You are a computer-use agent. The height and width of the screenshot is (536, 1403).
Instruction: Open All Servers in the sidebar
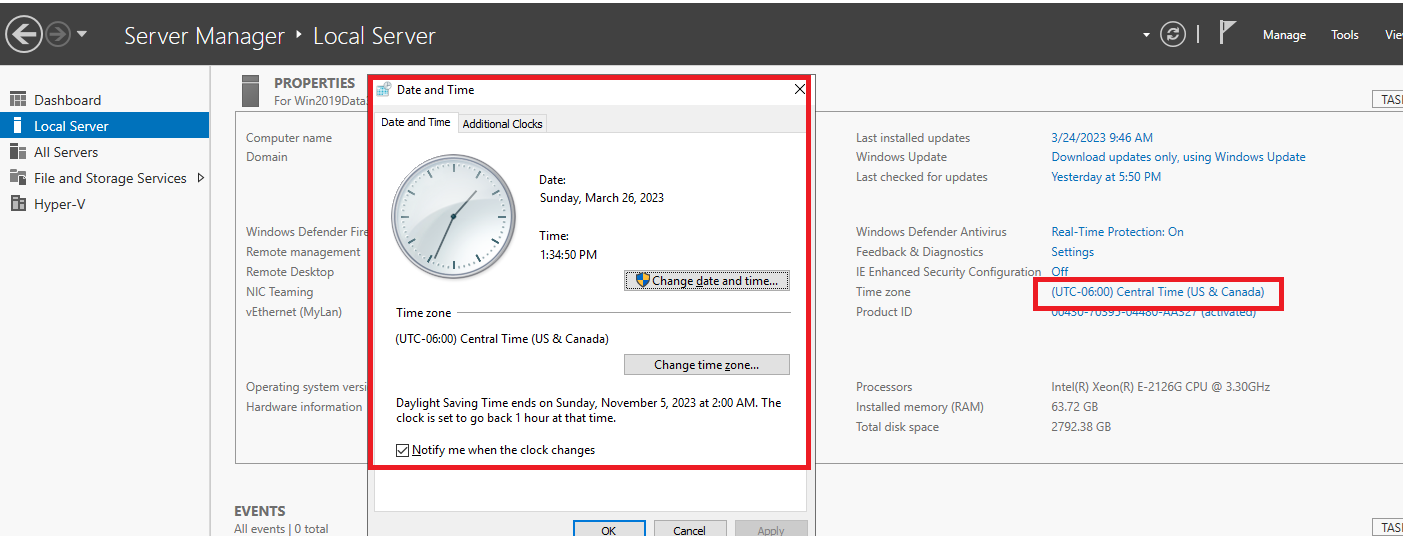point(104,152)
